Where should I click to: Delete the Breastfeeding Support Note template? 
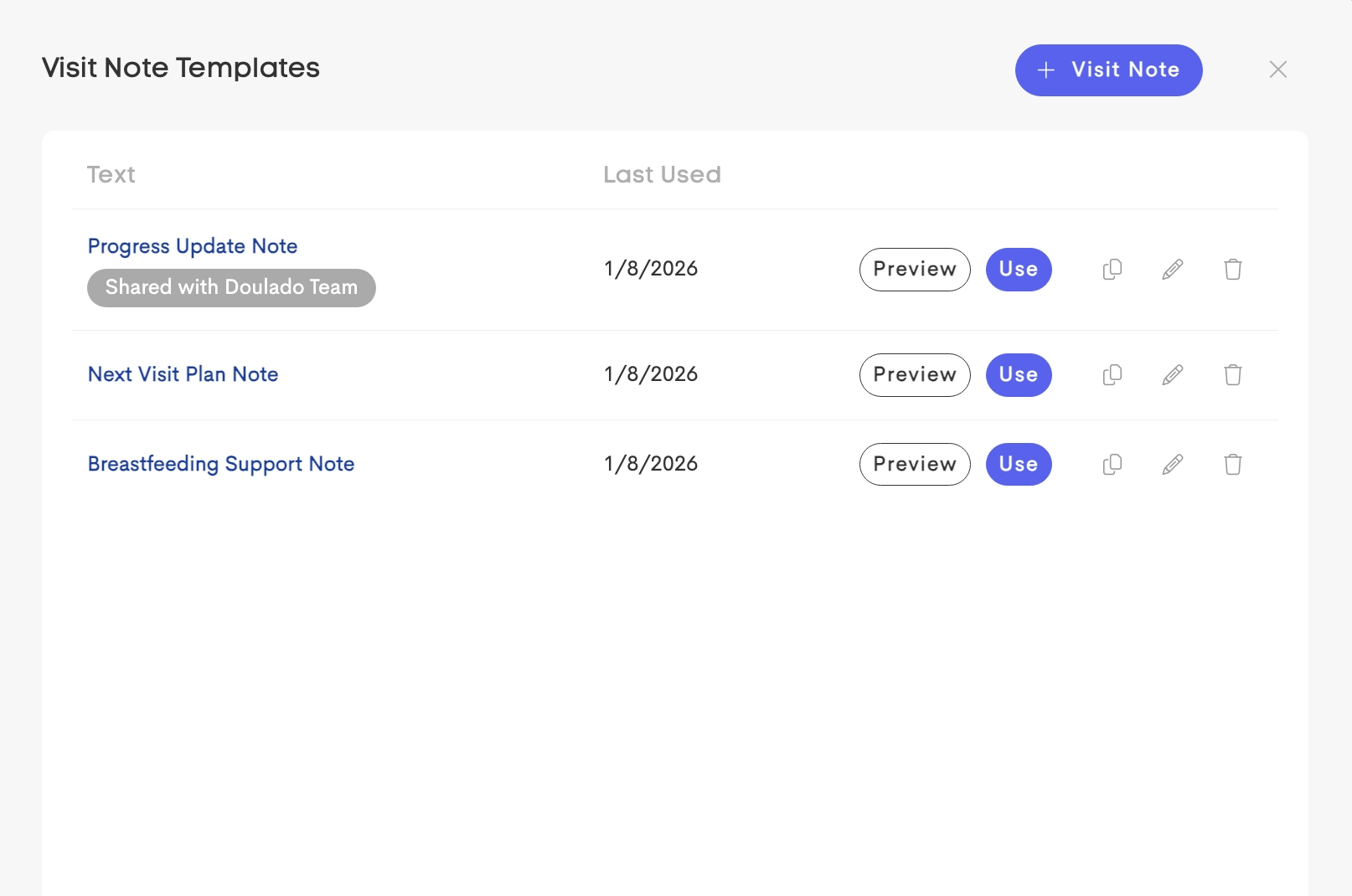pos(1233,465)
